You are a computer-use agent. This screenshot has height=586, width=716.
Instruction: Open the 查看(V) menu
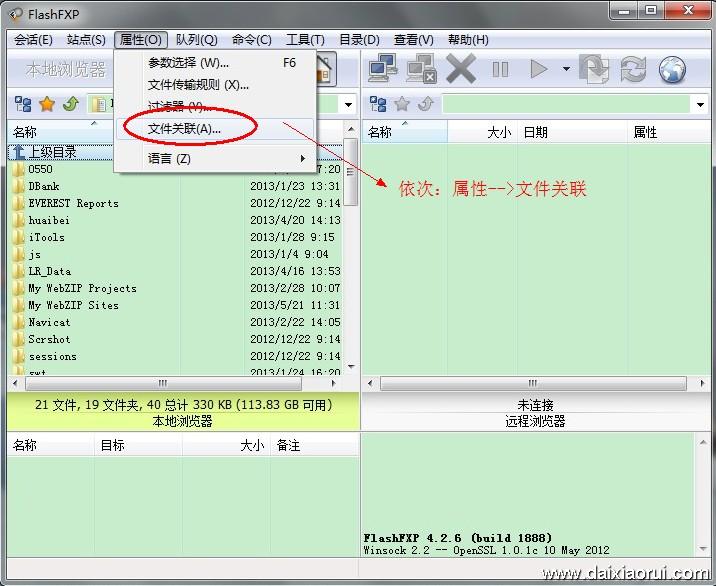point(413,40)
